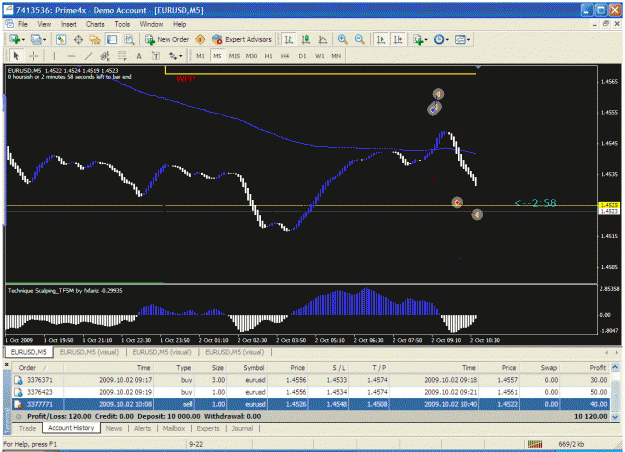This screenshot has height=452, width=625.
Task: Switch to H4 timeframe
Action: [285, 56]
